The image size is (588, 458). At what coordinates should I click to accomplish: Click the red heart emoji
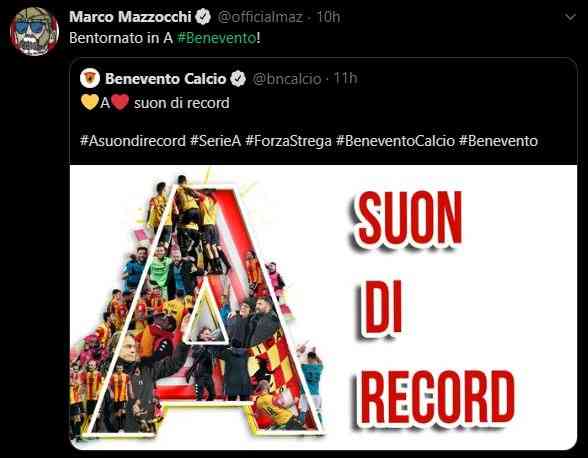coord(120,102)
